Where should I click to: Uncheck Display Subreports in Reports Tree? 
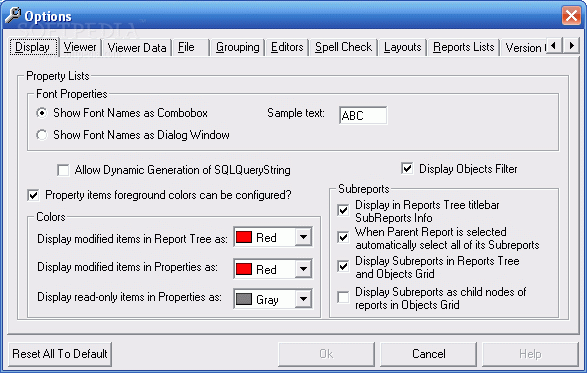(343, 267)
